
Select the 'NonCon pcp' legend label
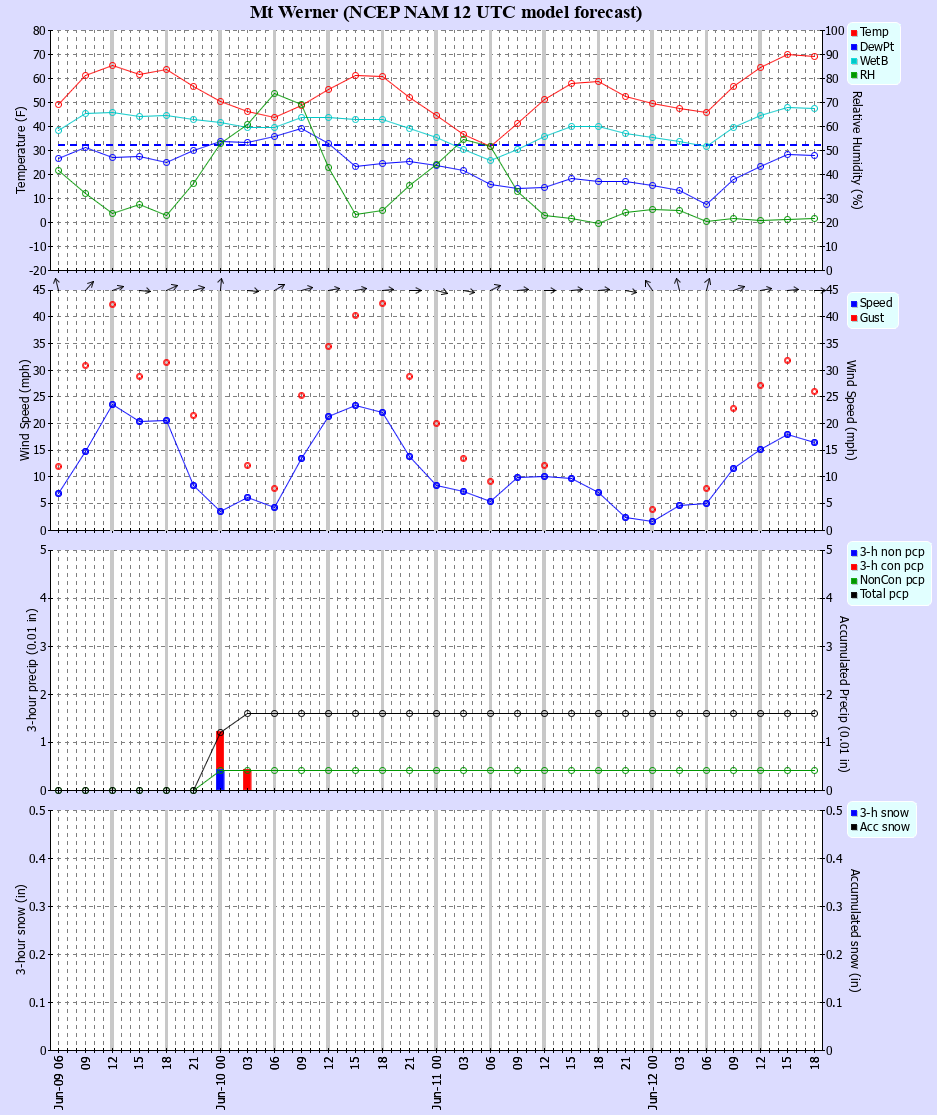pyautogui.click(x=892, y=580)
